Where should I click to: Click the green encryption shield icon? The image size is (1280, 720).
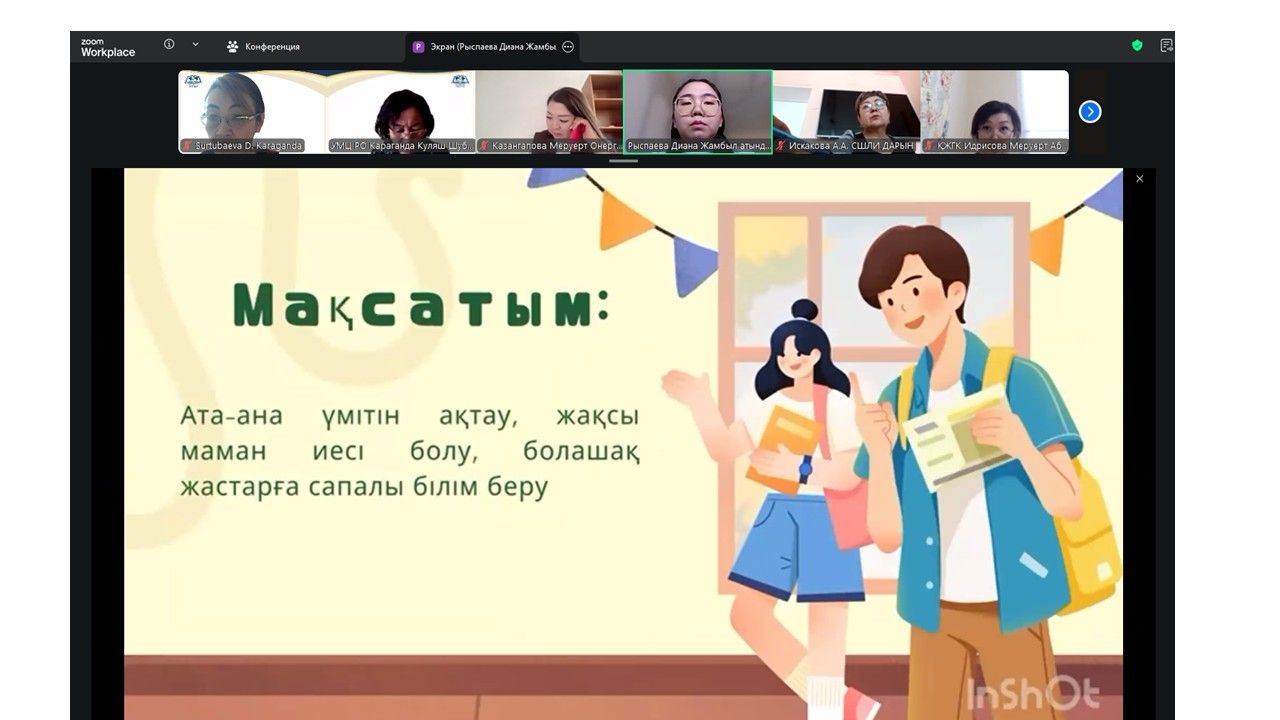click(1137, 46)
